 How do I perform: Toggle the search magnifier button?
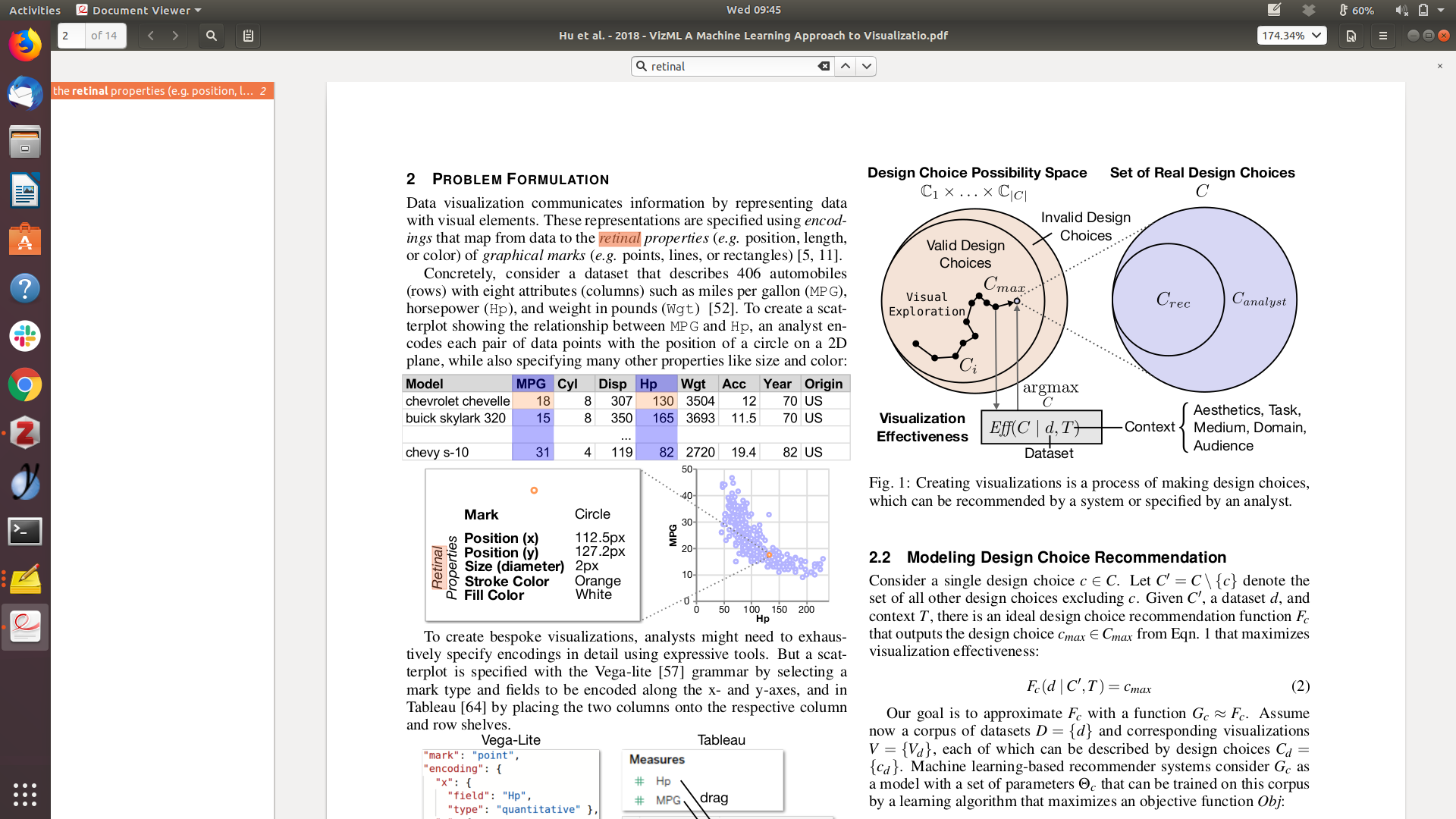212,36
